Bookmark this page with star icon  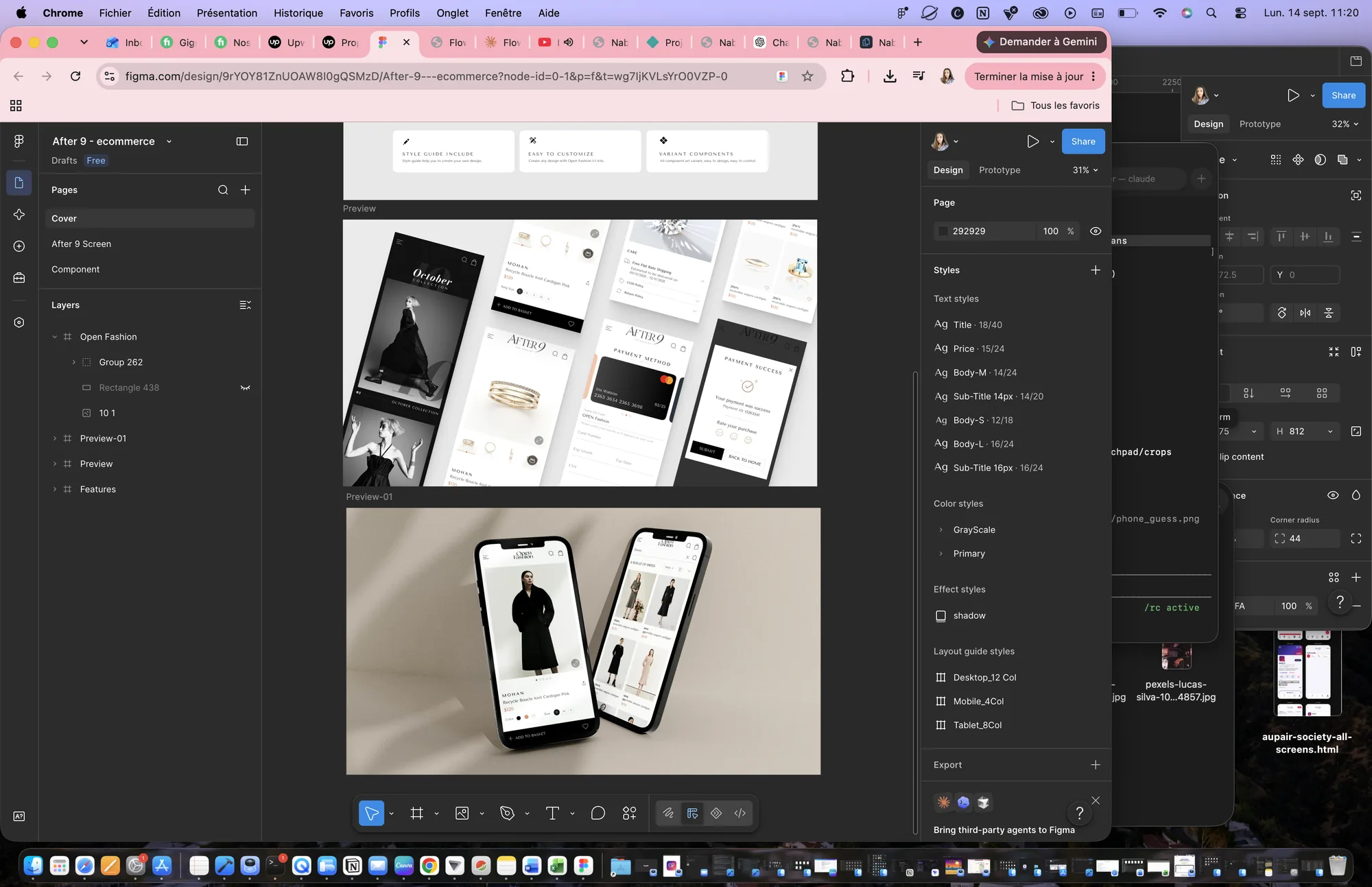[x=807, y=76]
